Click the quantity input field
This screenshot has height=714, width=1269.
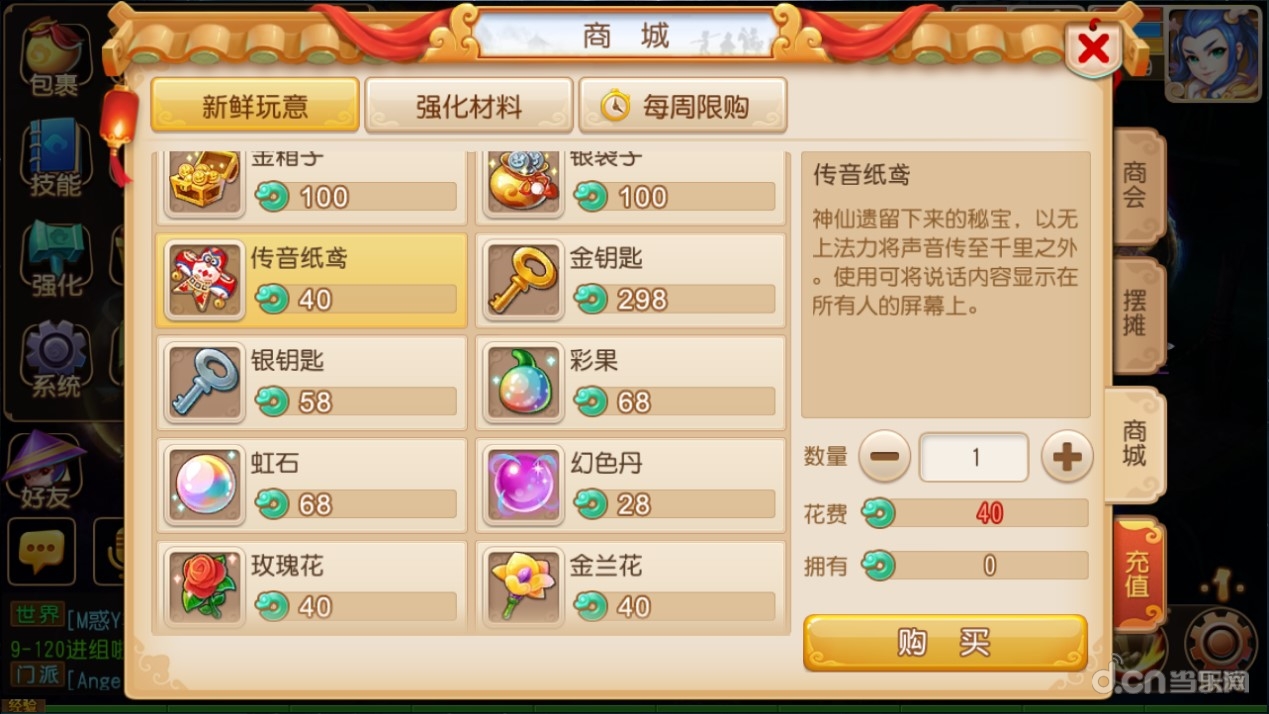coord(975,458)
